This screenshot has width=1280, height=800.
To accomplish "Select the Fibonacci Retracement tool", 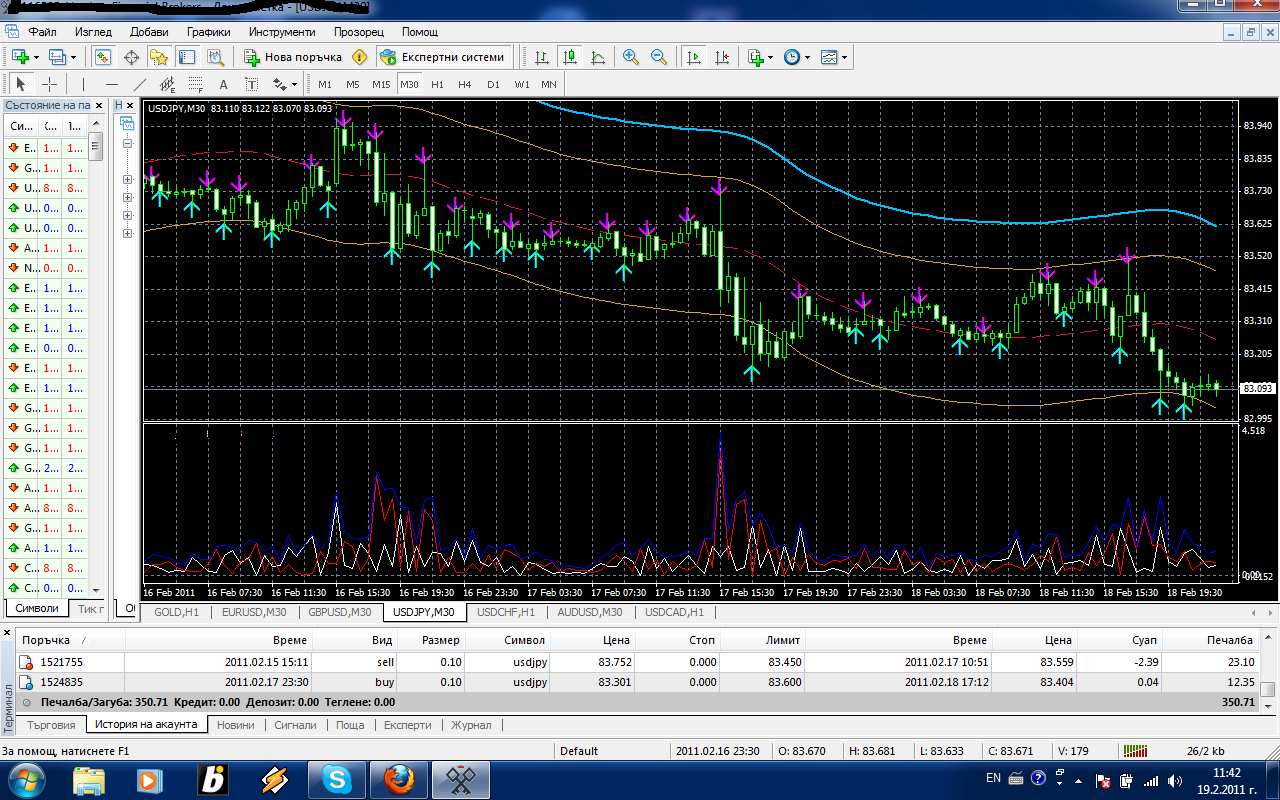I will pos(196,84).
